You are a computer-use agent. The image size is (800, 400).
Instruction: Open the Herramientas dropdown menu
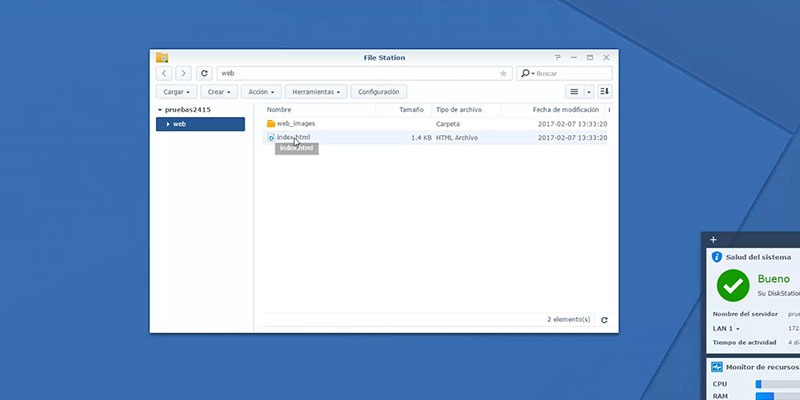316,92
